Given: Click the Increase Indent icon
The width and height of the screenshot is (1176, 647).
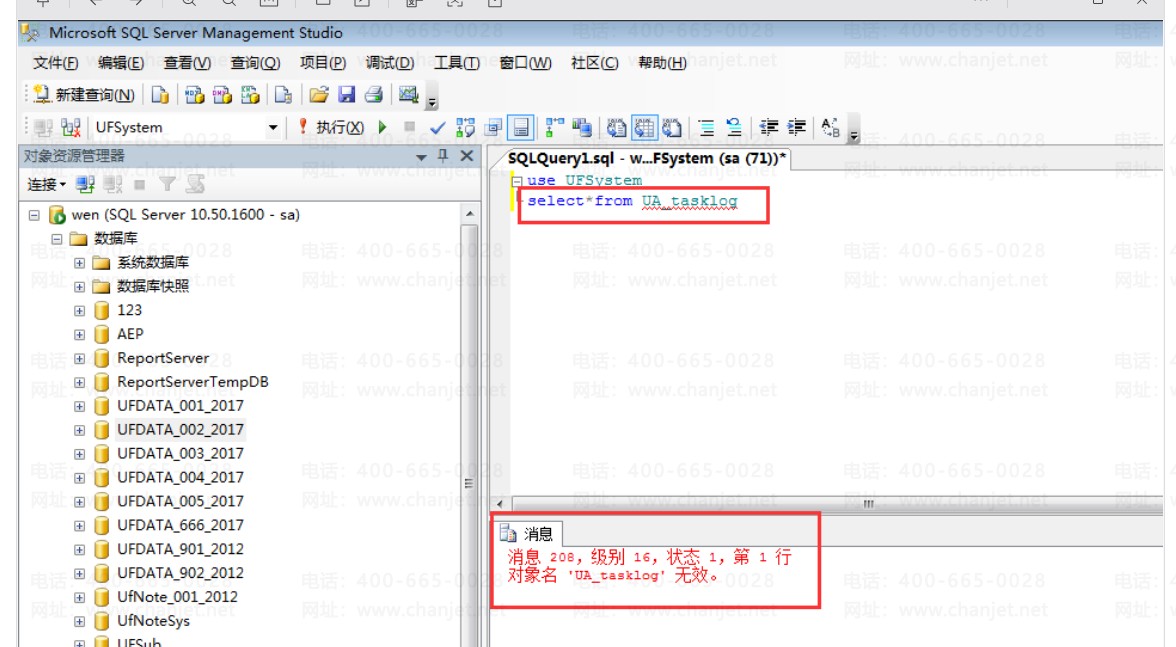Looking at the screenshot, I should coord(796,127).
